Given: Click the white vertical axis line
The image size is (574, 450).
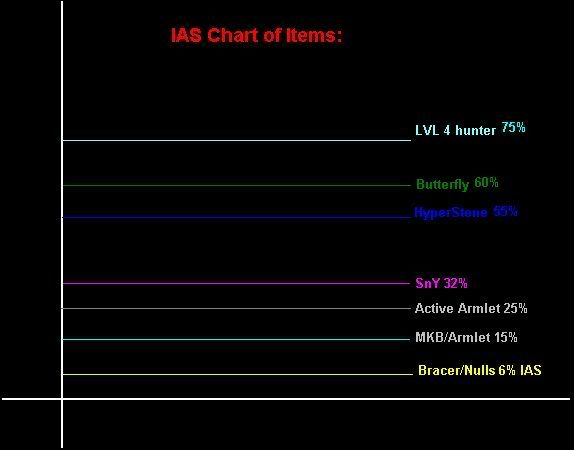Looking at the screenshot, I should [x=62, y=224].
